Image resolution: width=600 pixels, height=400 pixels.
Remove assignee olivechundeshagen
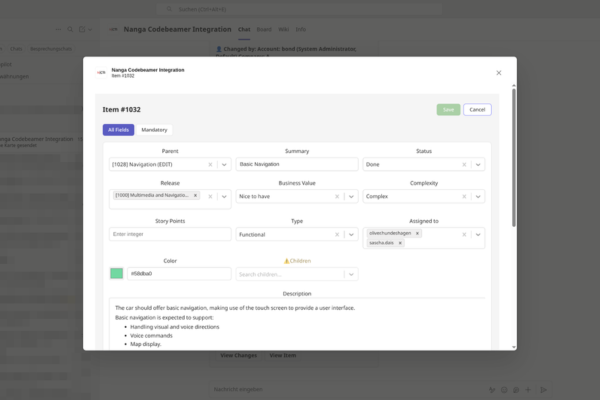[x=417, y=233]
